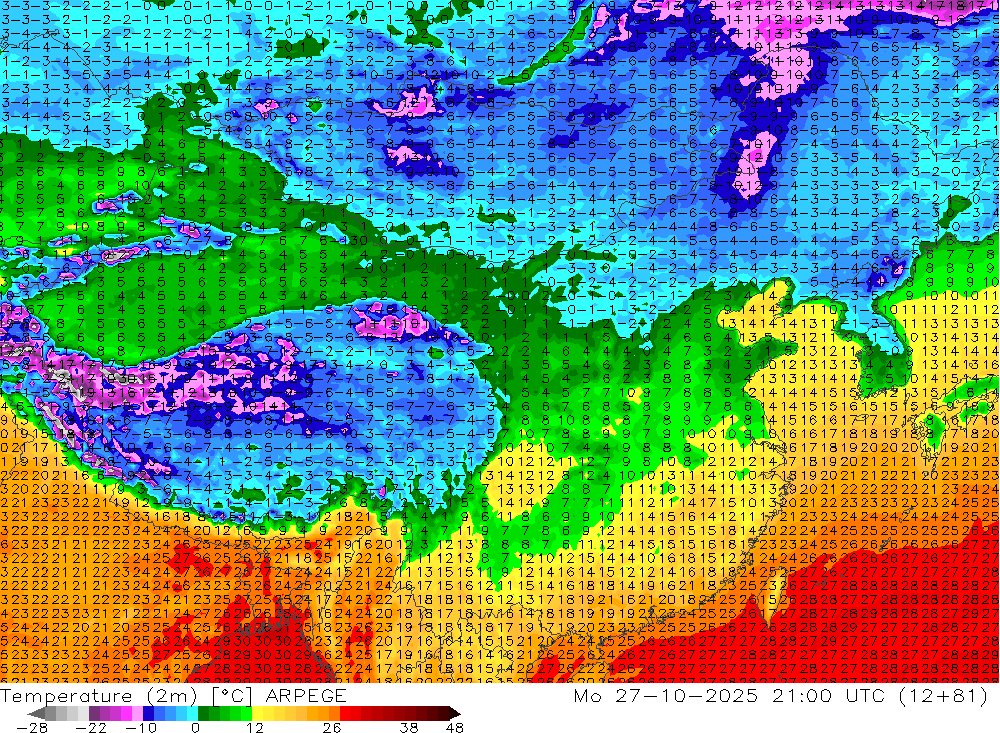The image size is (1000, 733).
Task: Click the right arrow end of color scale
Action: 455,713
